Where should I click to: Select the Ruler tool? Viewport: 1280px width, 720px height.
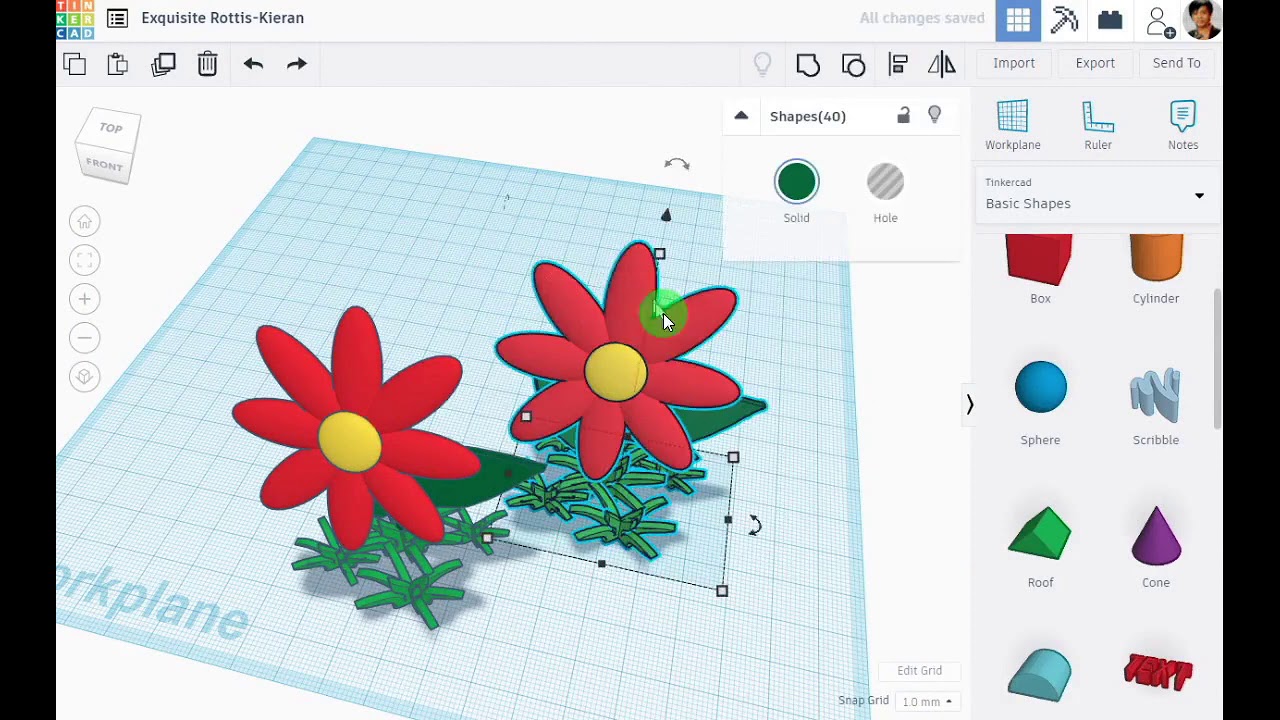[x=1098, y=125]
